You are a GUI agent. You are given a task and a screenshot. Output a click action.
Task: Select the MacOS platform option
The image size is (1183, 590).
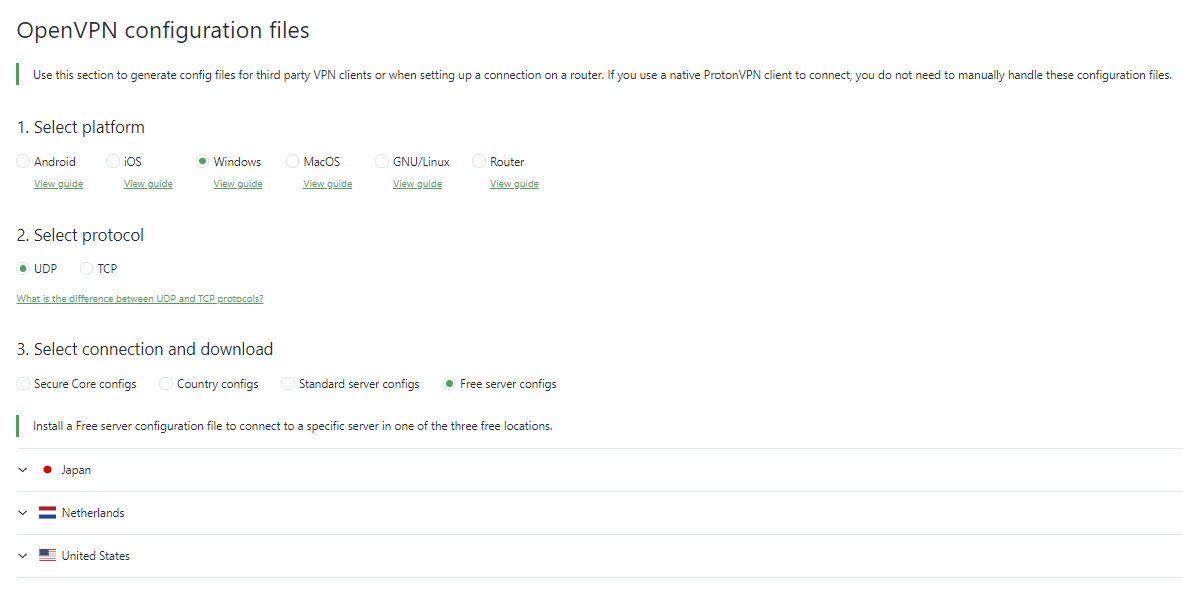(x=293, y=162)
